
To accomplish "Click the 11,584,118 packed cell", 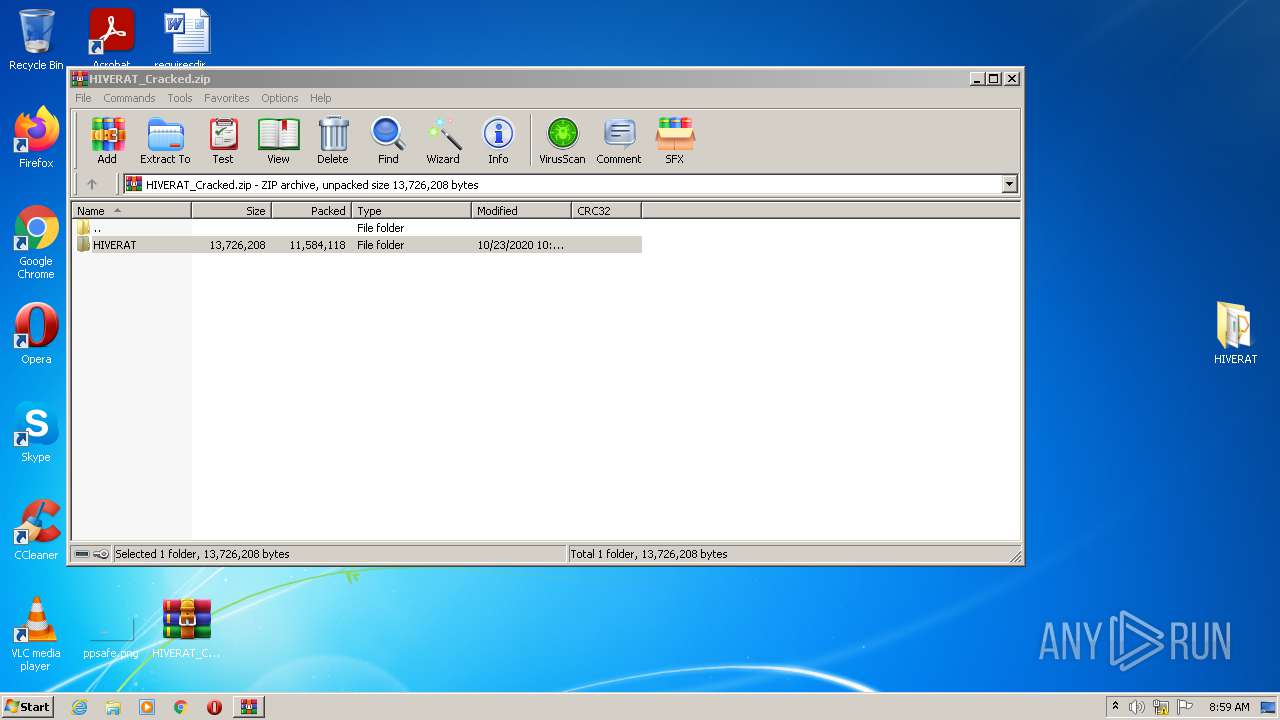I will (x=317, y=245).
